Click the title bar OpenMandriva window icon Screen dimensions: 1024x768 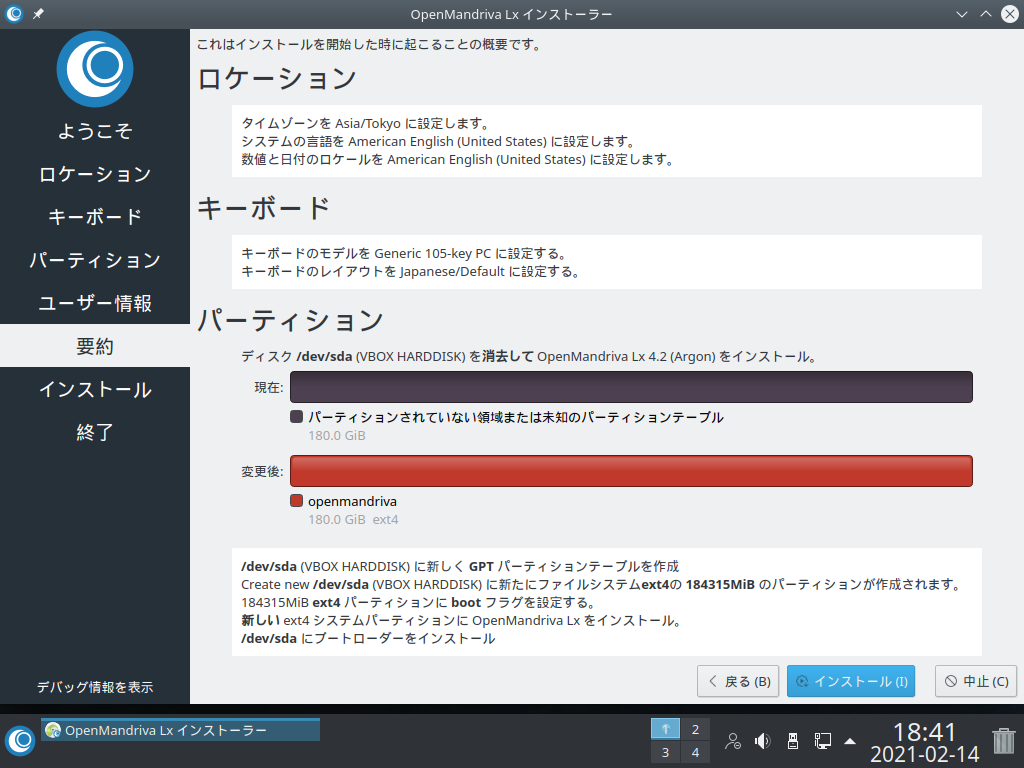tap(14, 14)
